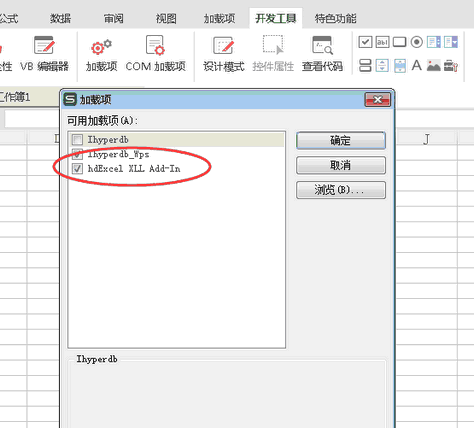Open 查看代码 view code
Viewport: 474px width, 428px height.
pos(322,54)
